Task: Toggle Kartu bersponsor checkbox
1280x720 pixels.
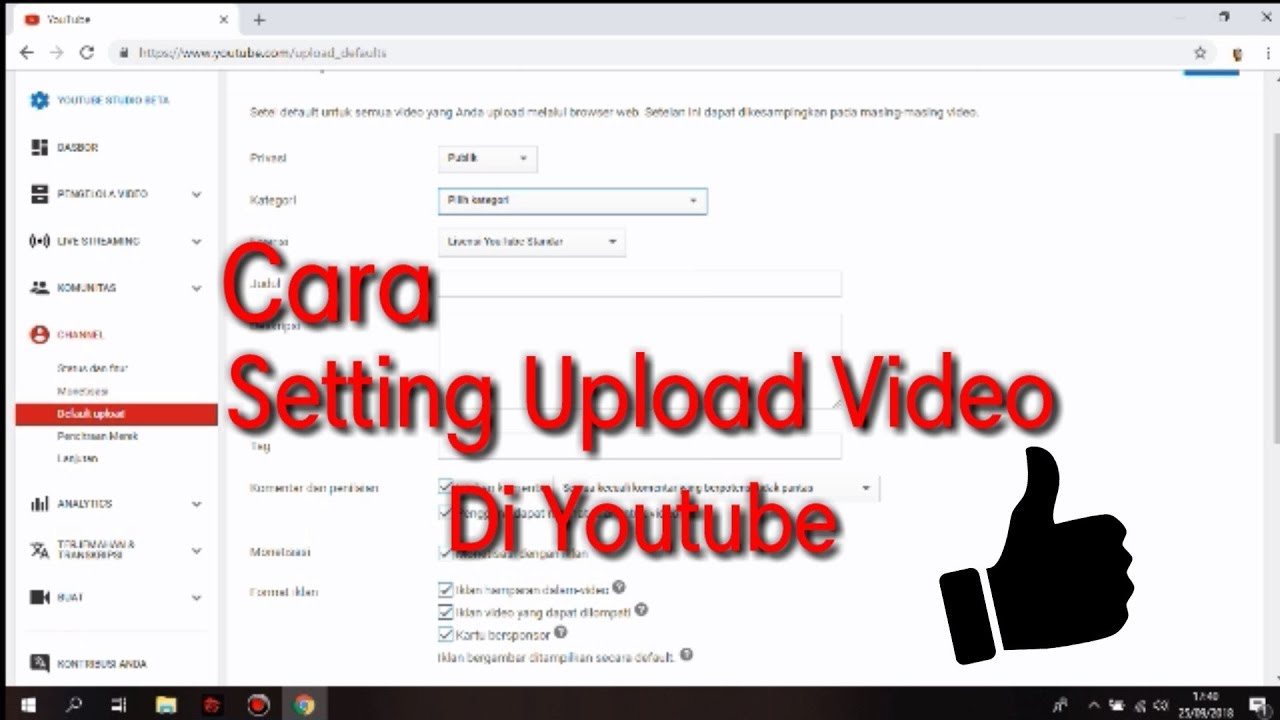Action: click(446, 634)
